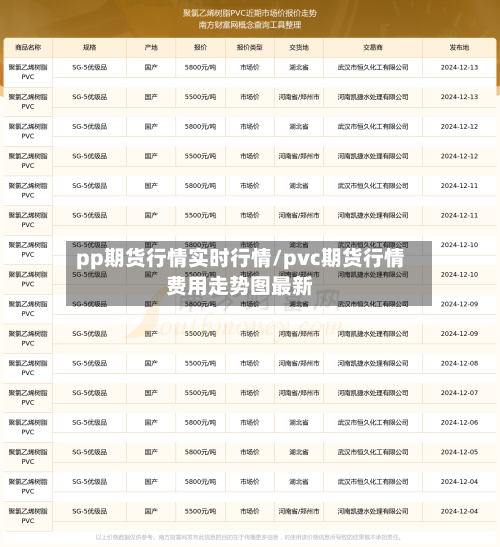Click 河南凯捷水处理有限公司 in the 2024-12-08 row
Image resolution: width=500 pixels, height=547 pixels.
[x=373, y=364]
